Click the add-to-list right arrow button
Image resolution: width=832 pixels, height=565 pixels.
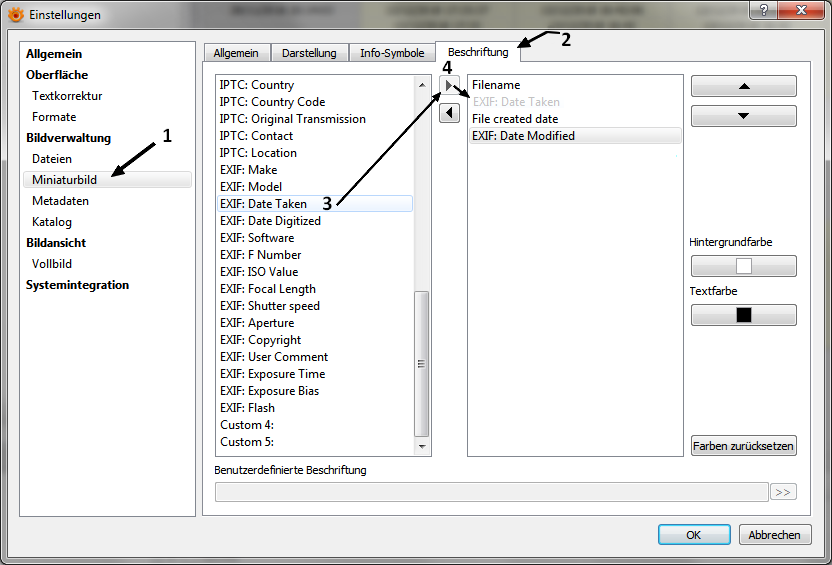coord(449,85)
